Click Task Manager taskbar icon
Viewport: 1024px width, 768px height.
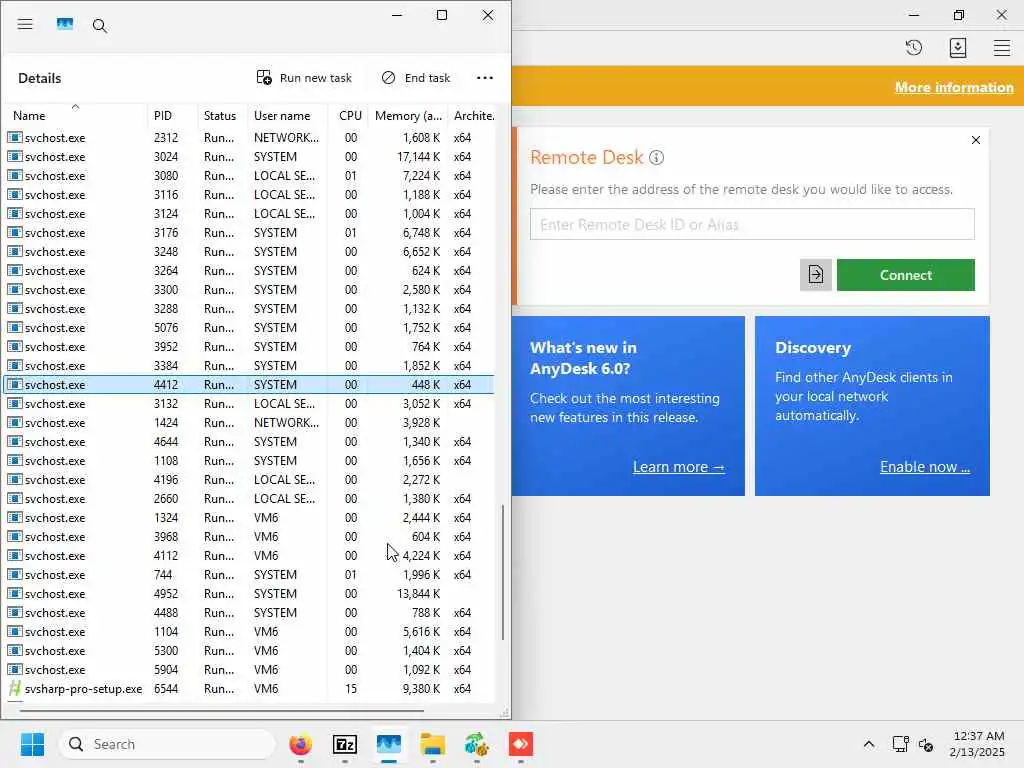click(389, 744)
